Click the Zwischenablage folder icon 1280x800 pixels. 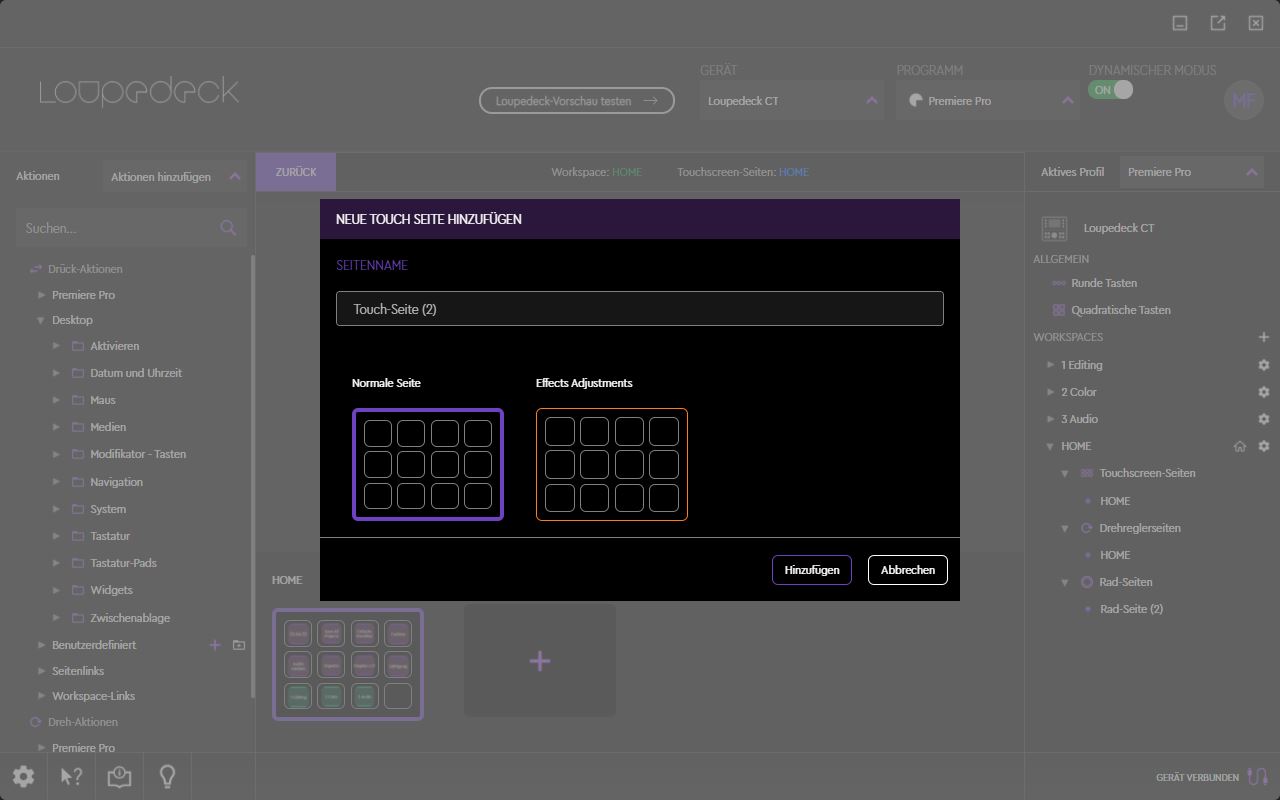[x=78, y=618]
